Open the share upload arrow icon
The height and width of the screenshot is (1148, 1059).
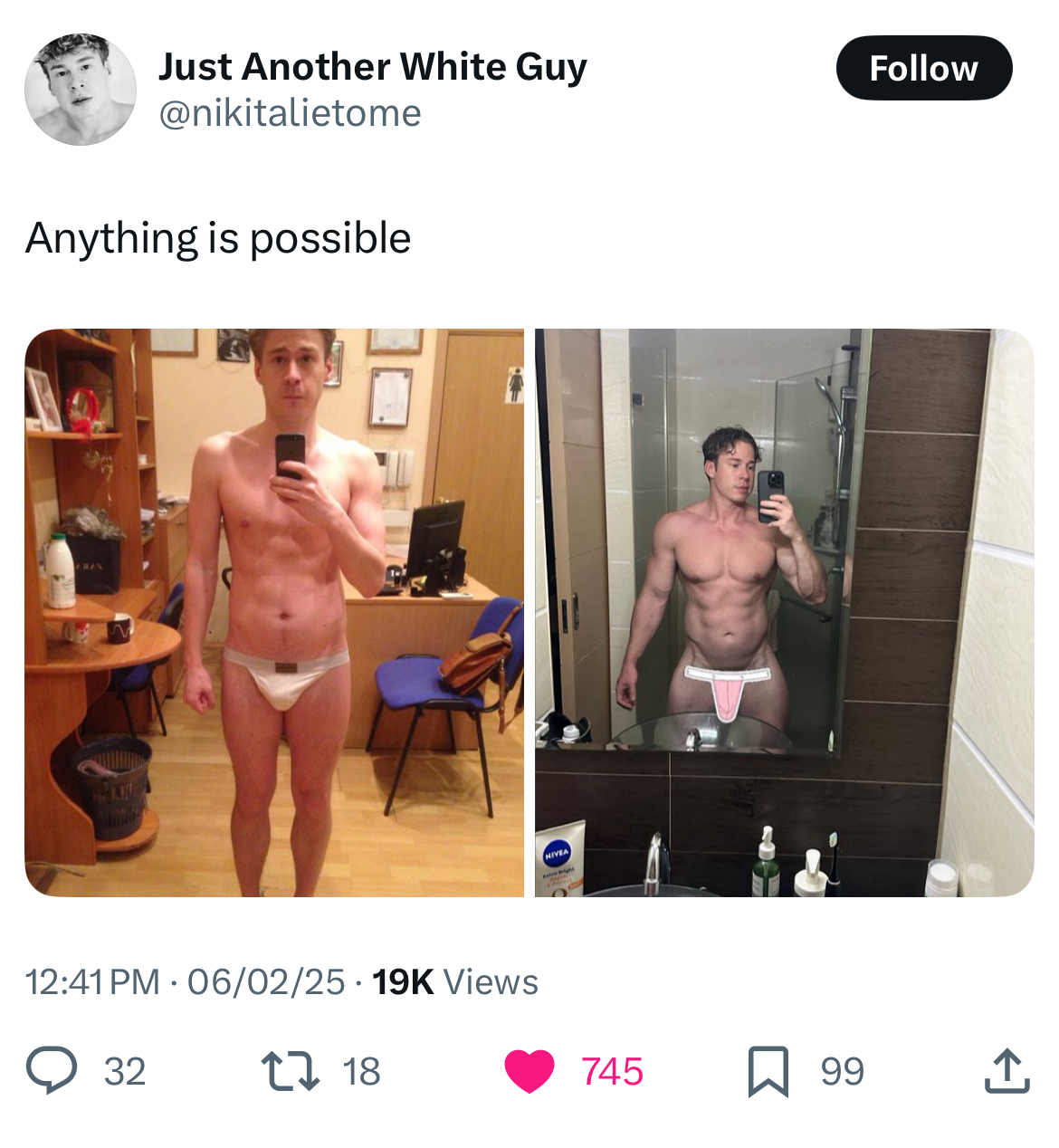[x=1007, y=1071]
